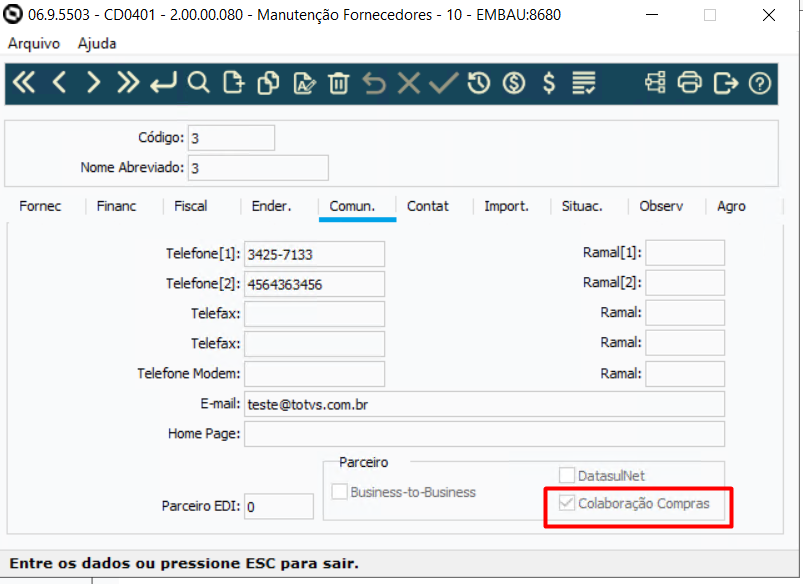Click the application logo in title bar
The image size is (803, 584).
12,14
